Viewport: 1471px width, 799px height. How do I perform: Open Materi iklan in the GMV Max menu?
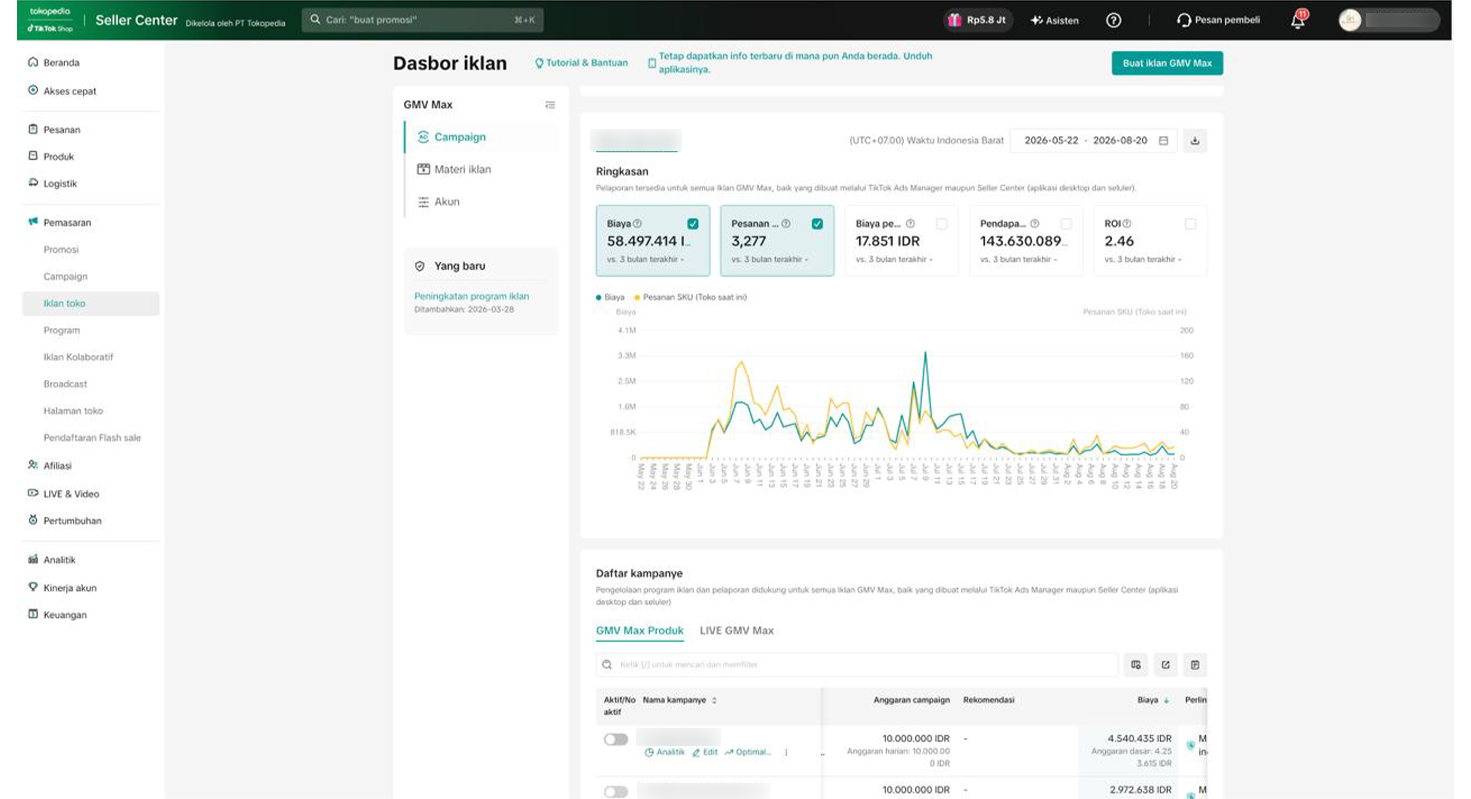(x=463, y=169)
